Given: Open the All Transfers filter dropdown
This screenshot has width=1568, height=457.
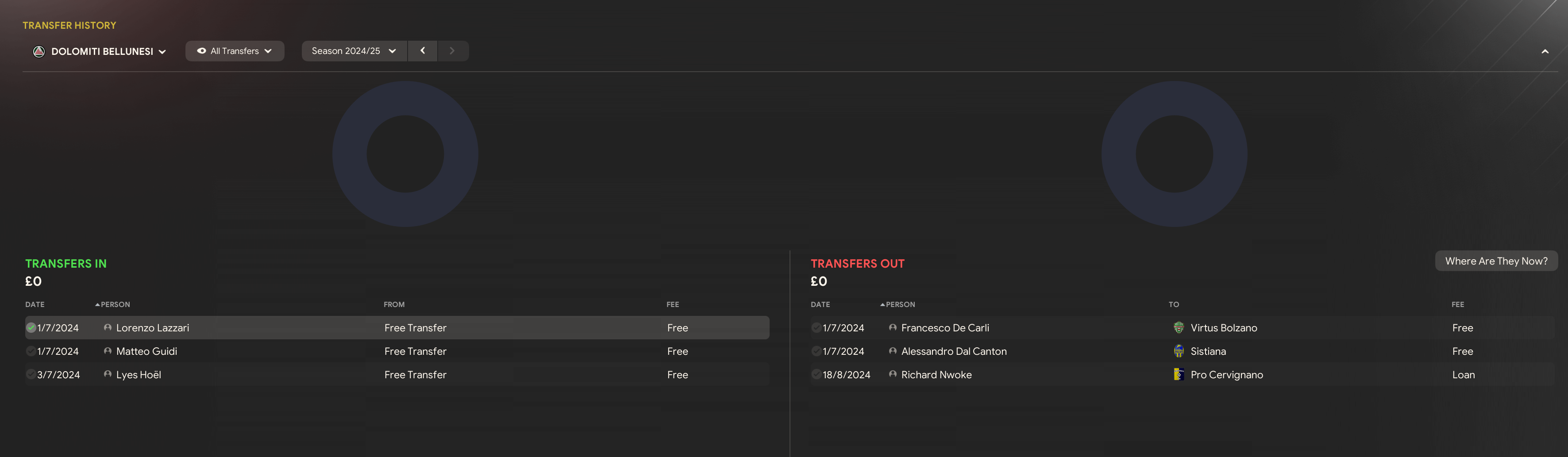Looking at the screenshot, I should 235,51.
